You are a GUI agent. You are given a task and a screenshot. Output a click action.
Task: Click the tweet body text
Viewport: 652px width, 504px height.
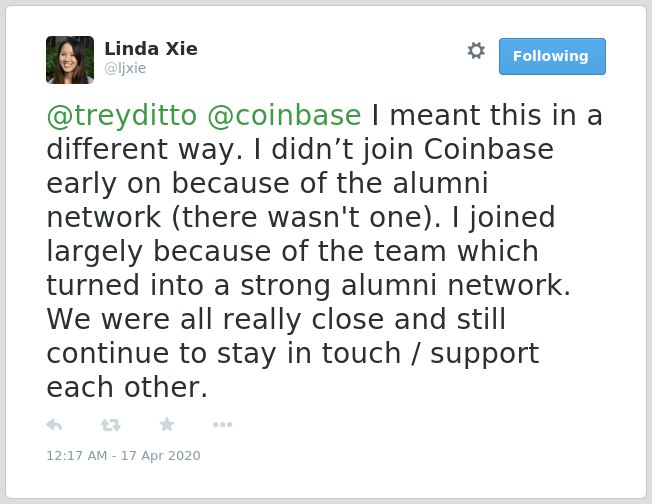point(324,251)
